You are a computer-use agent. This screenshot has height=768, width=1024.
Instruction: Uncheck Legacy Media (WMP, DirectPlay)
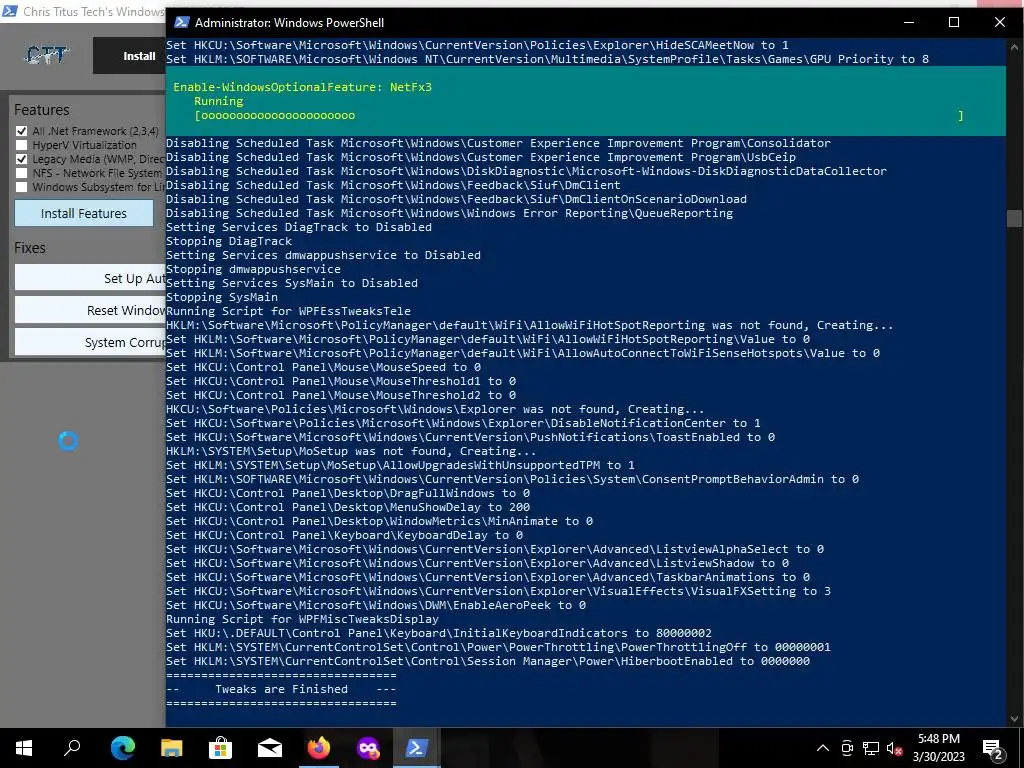coord(22,159)
